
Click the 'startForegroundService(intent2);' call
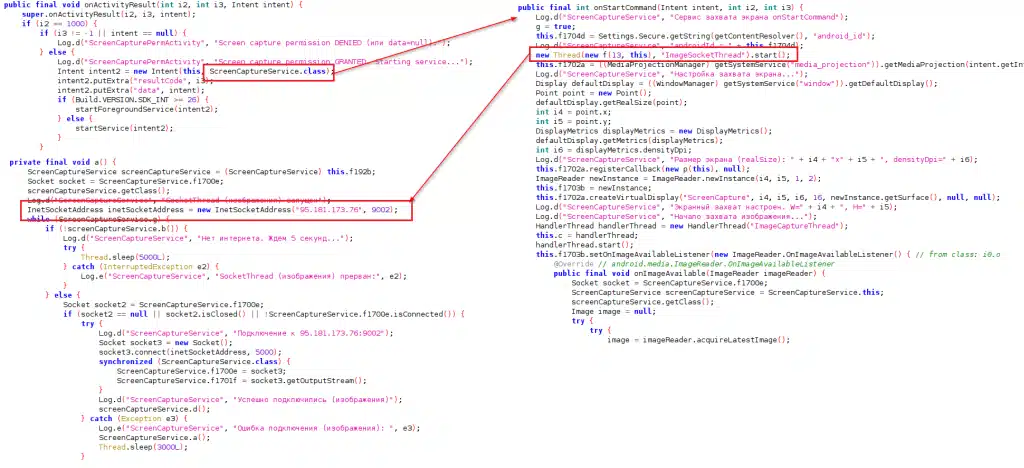(x=147, y=109)
